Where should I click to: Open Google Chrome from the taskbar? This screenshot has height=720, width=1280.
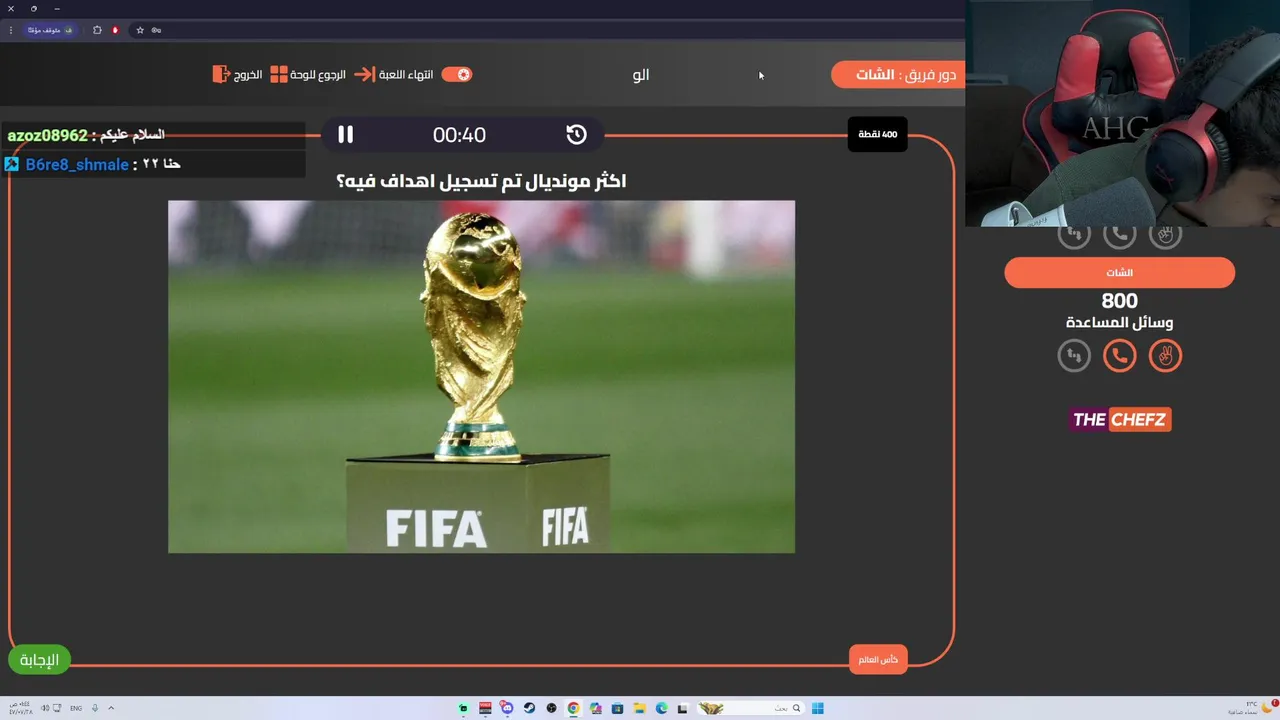pos(573,708)
